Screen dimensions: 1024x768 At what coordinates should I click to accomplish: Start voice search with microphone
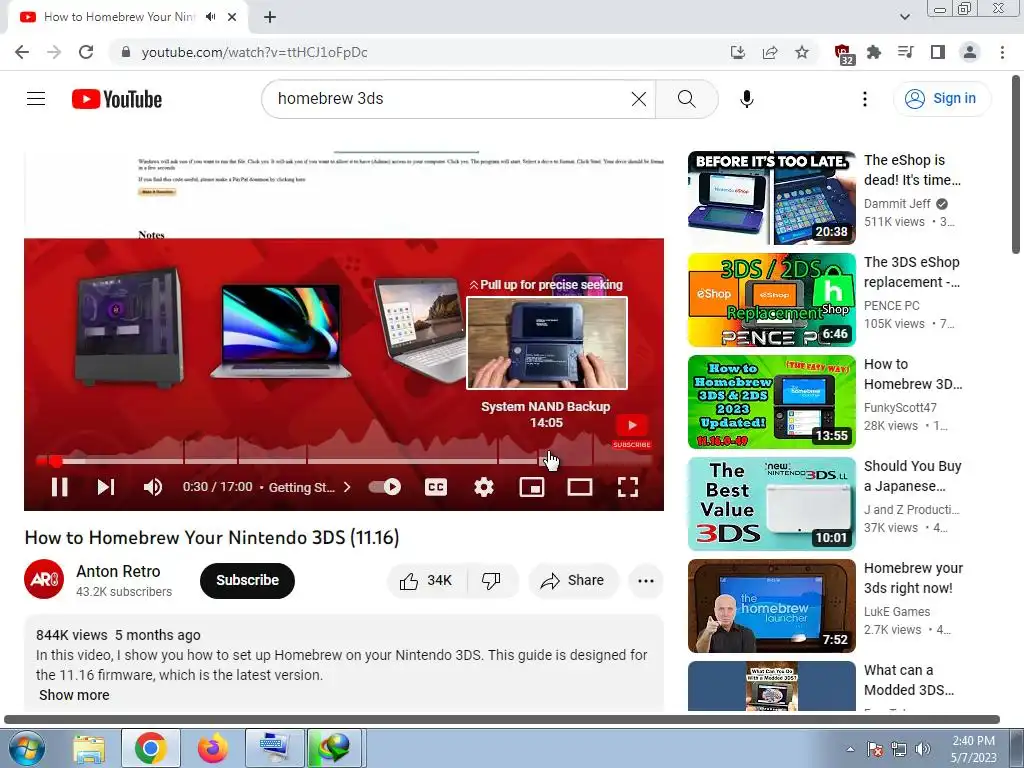(746, 99)
